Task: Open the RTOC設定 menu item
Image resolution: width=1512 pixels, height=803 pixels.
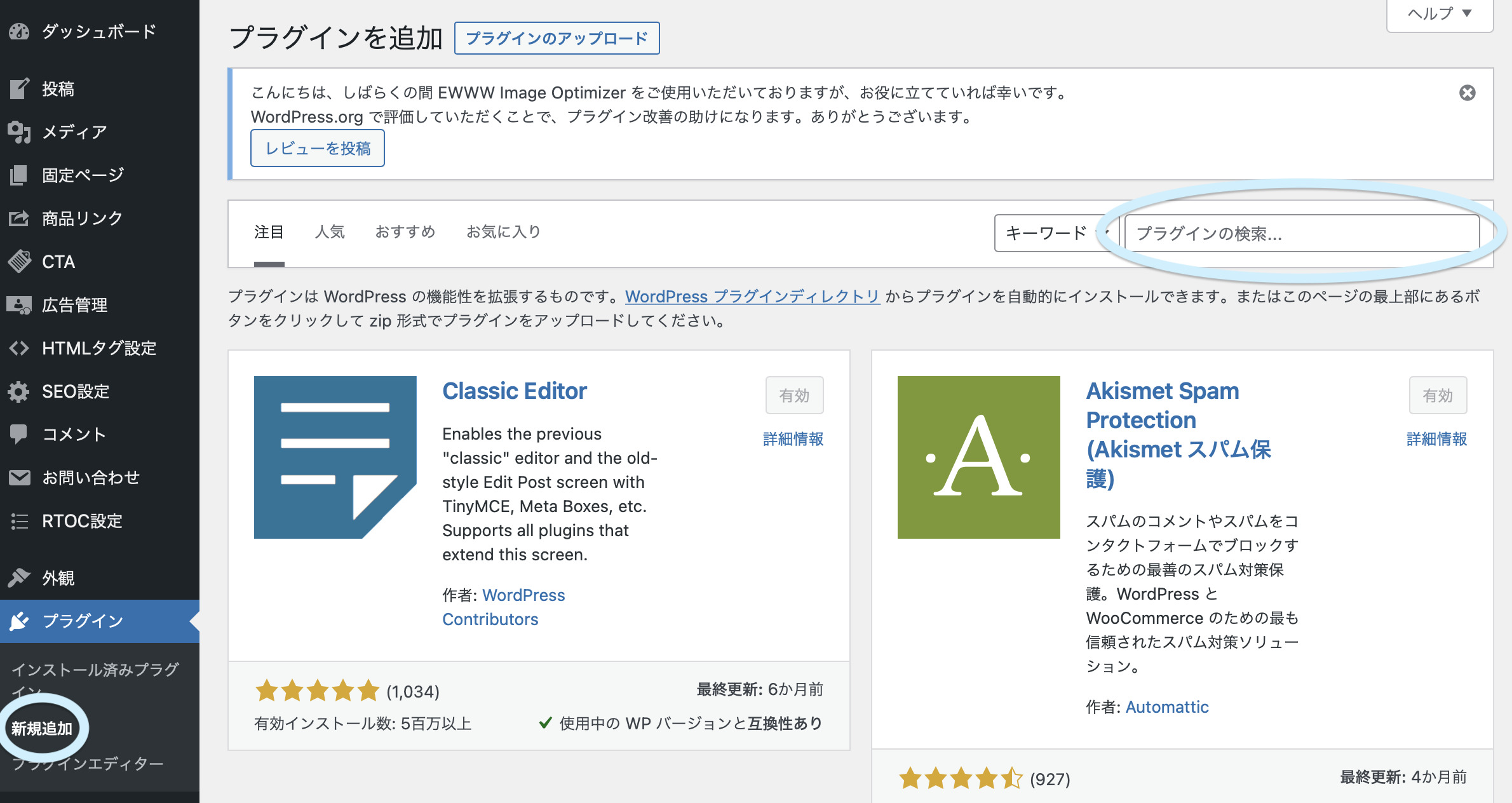Action: point(100,521)
